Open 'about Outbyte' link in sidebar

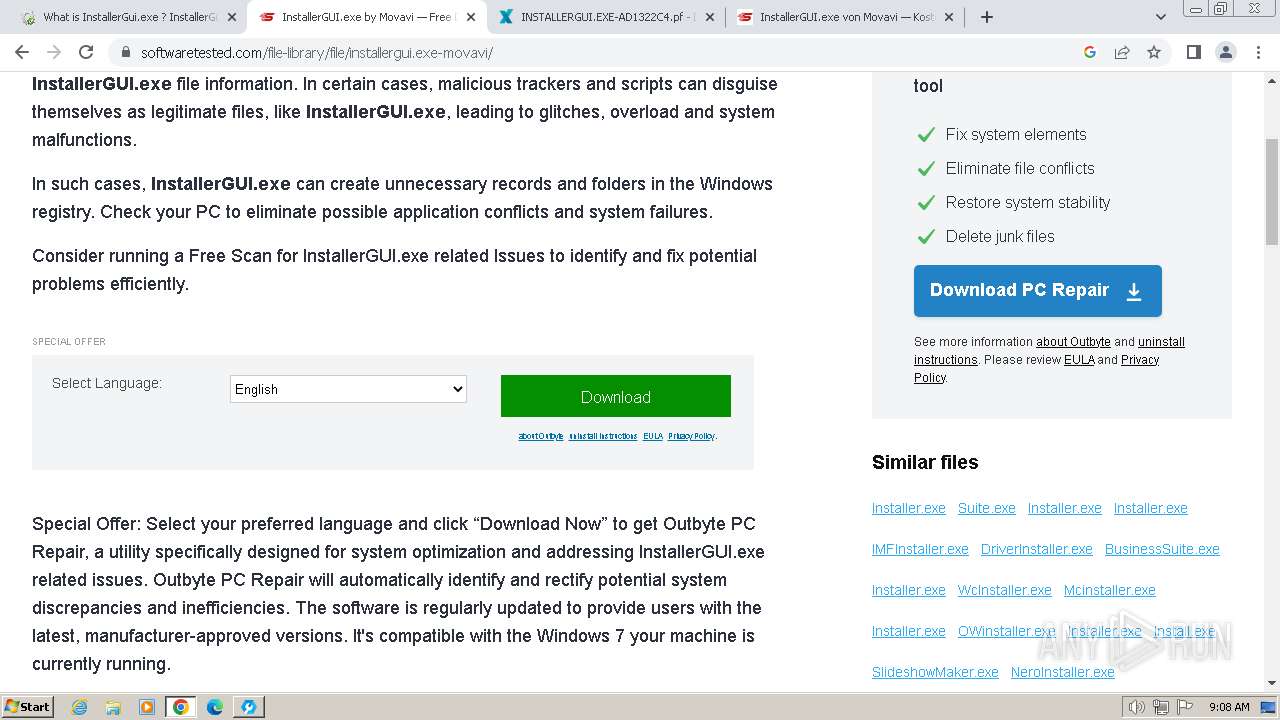[1073, 342]
